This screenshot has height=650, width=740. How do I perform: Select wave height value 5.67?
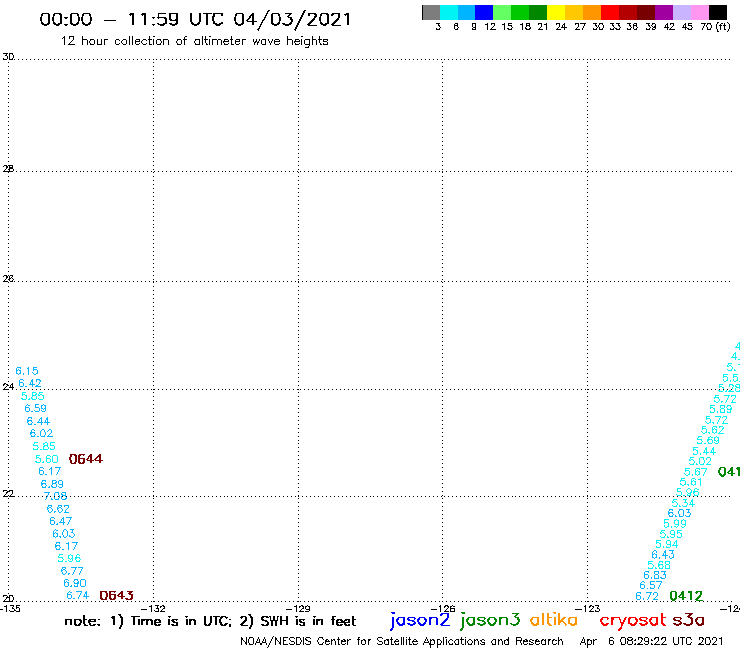pos(696,473)
